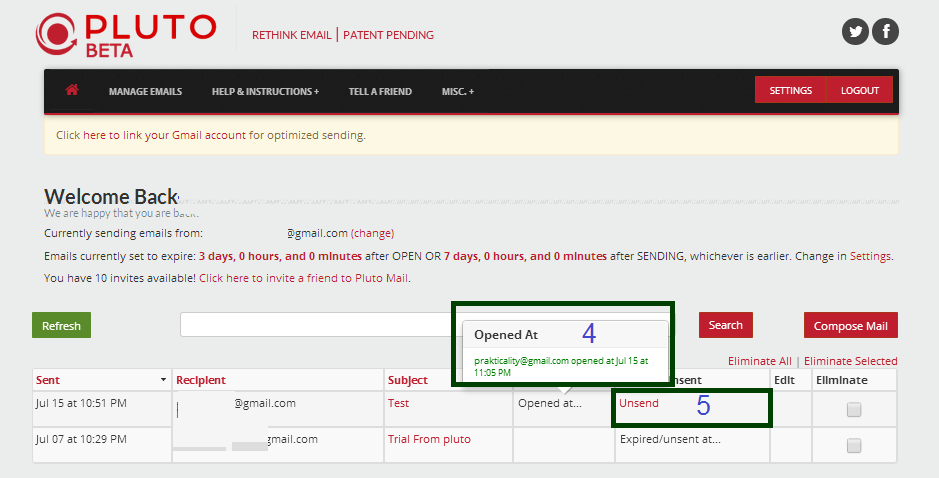Image resolution: width=939 pixels, height=478 pixels.
Task: Click 'Jul 15 at 10:51 PM' sent cell
Action: click(81, 403)
